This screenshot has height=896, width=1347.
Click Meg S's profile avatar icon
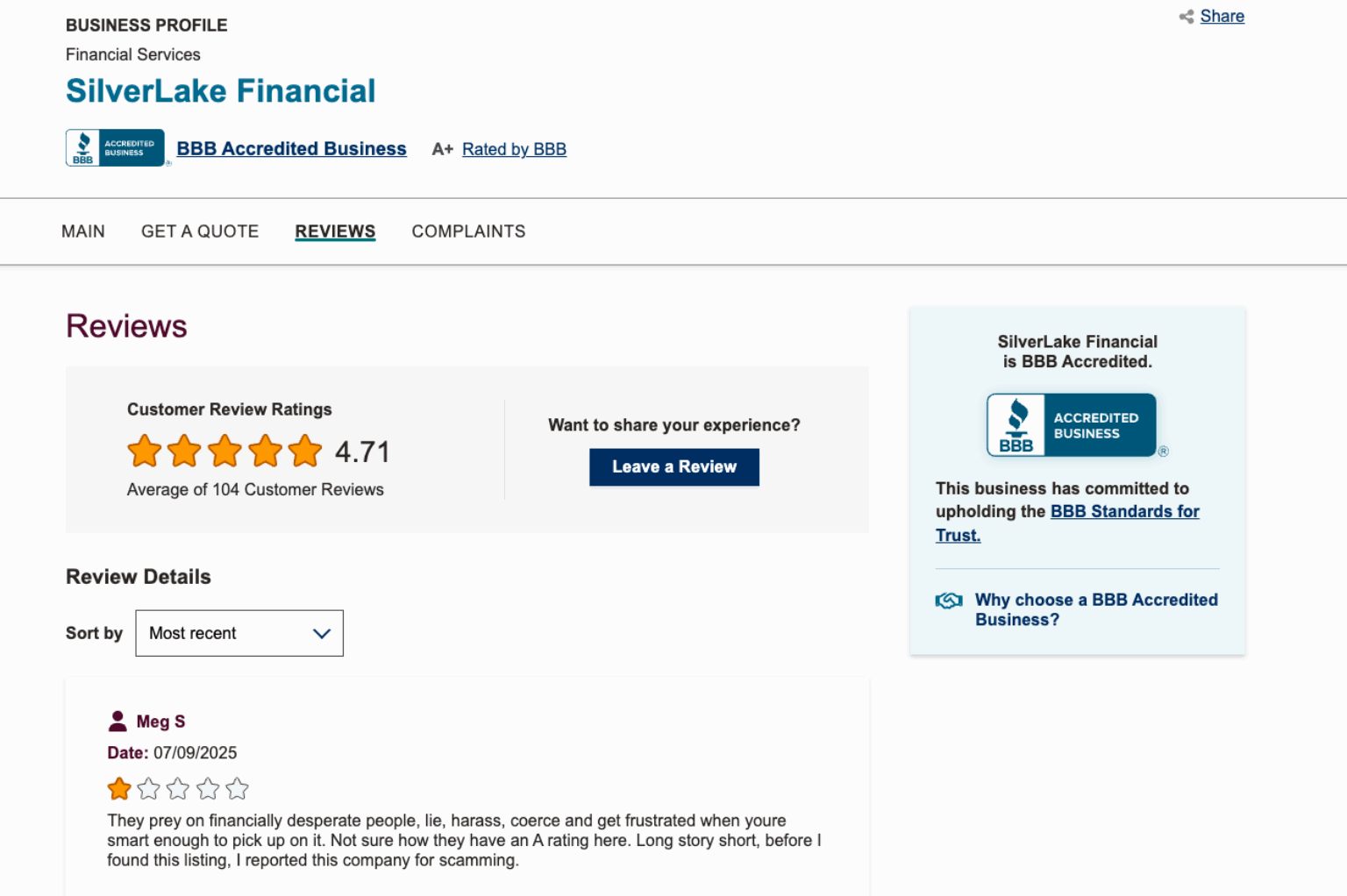(x=117, y=720)
